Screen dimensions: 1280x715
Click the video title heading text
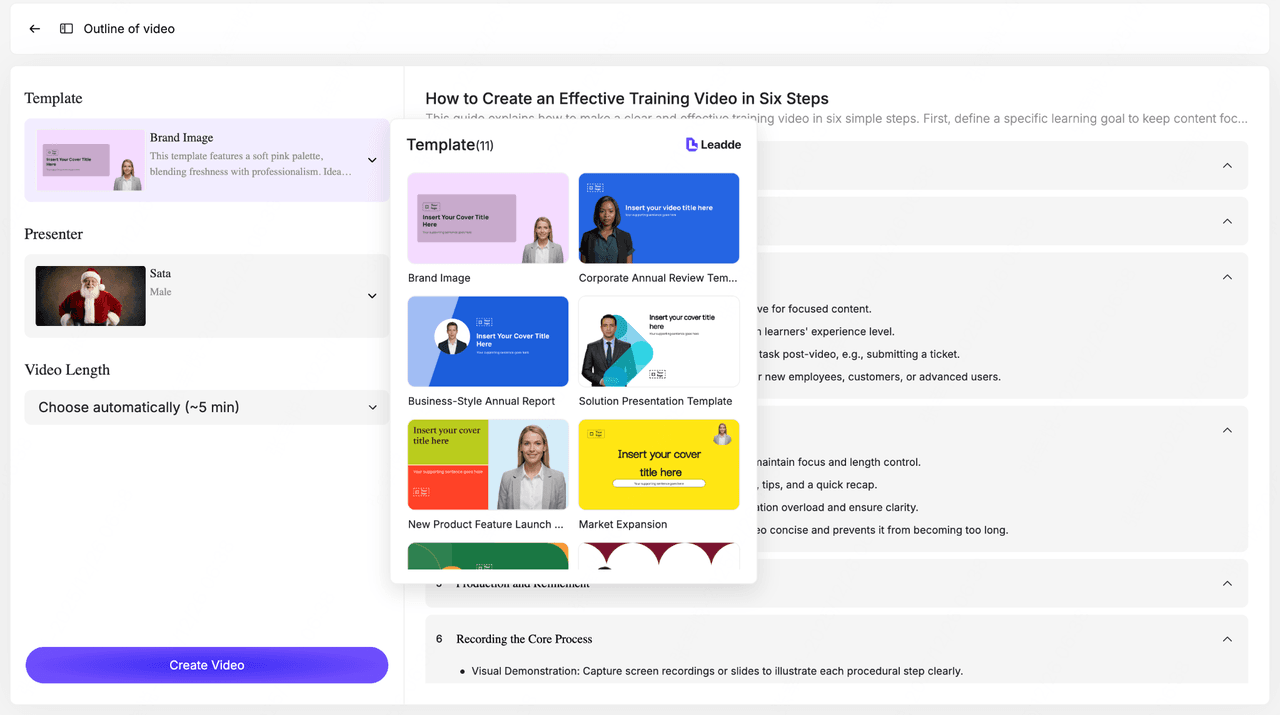[627, 98]
